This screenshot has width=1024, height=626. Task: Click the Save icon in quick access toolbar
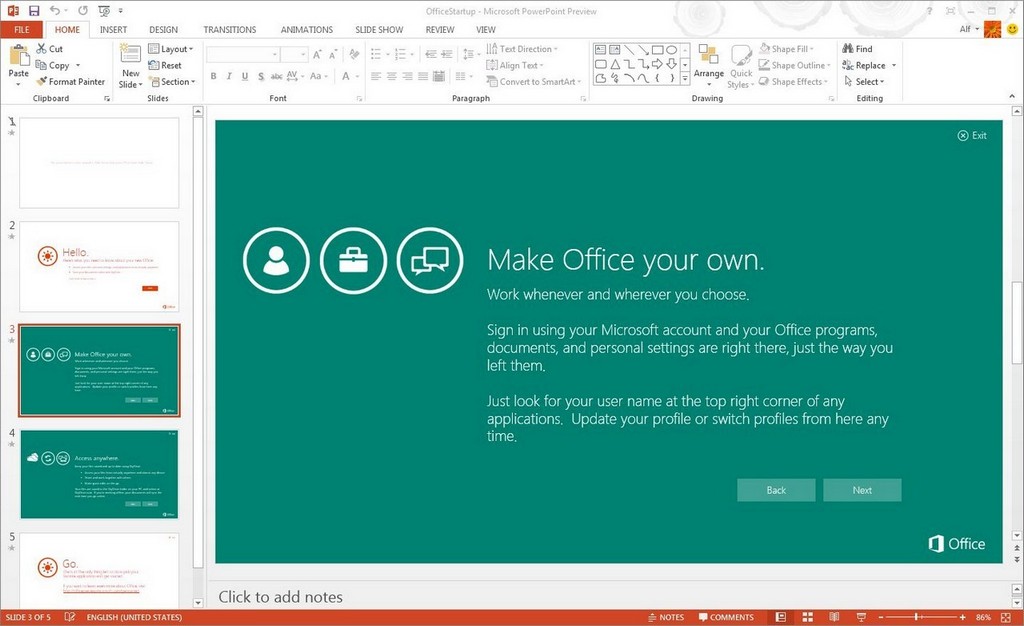(x=34, y=10)
